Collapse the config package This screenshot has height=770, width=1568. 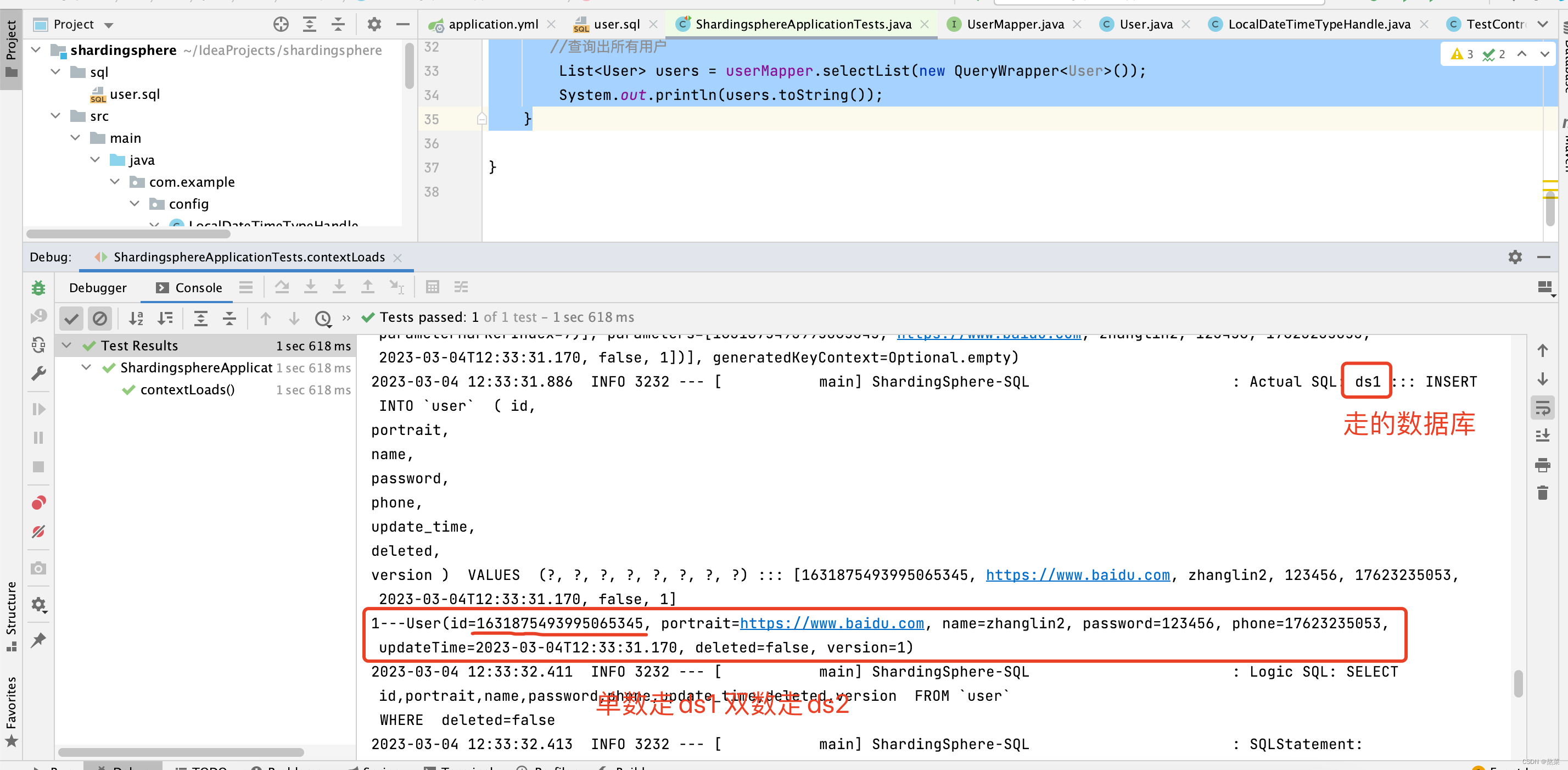click(x=135, y=203)
